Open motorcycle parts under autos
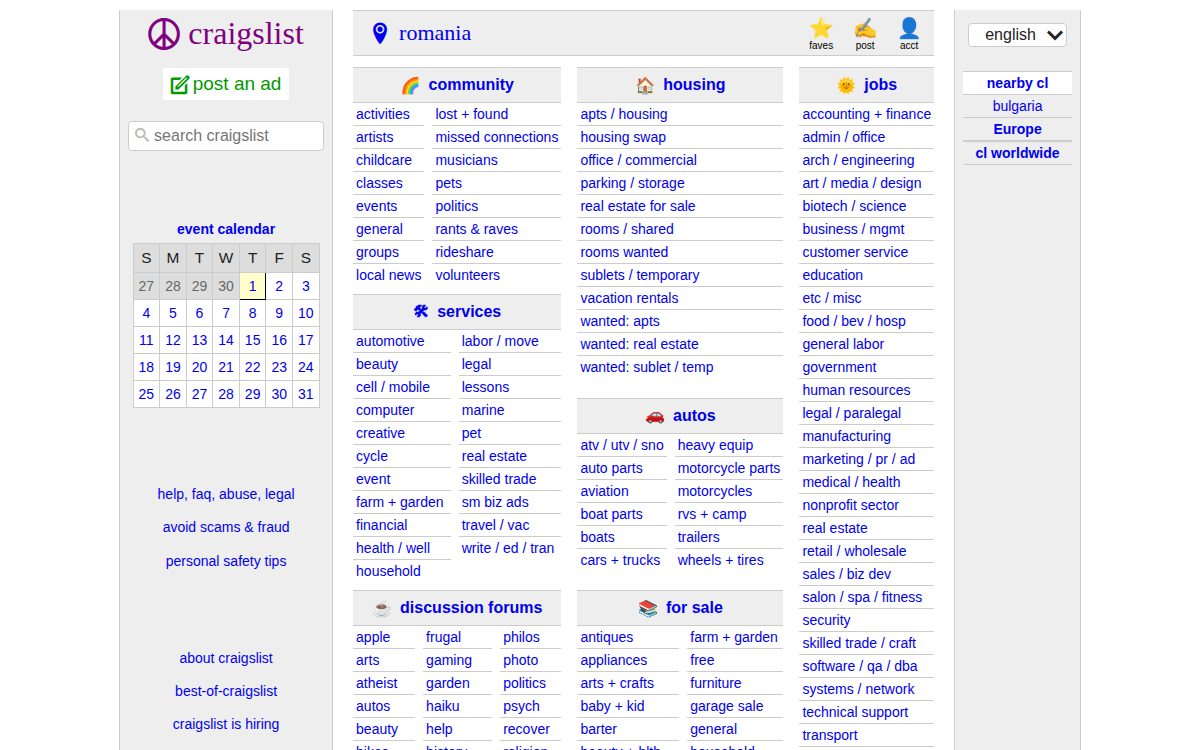 [729, 468]
